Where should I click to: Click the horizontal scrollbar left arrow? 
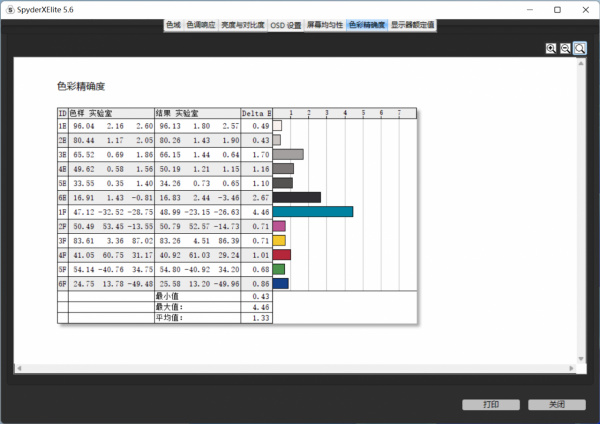click(x=18, y=369)
